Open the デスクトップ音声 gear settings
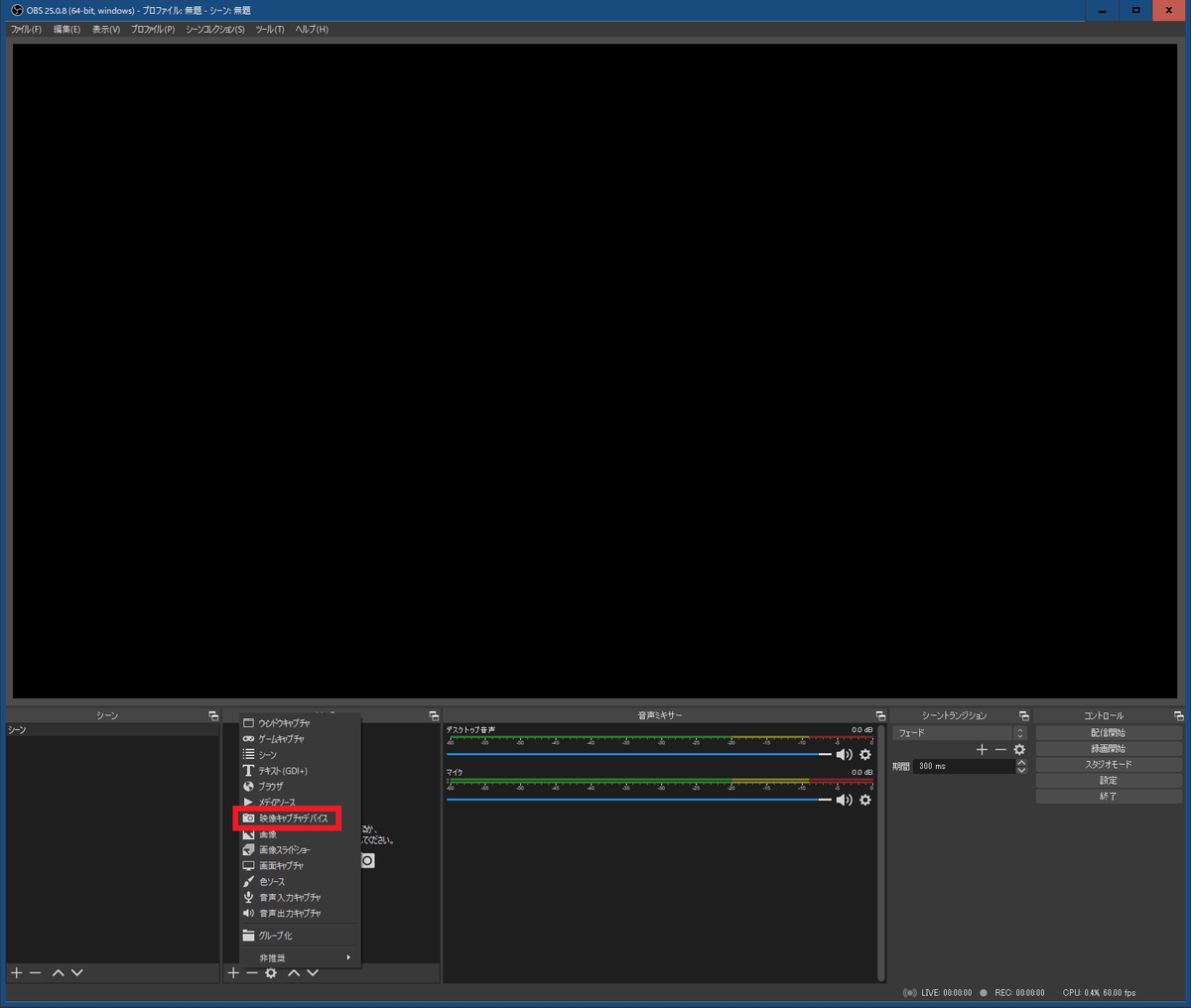The image size is (1191, 1008). point(865,755)
